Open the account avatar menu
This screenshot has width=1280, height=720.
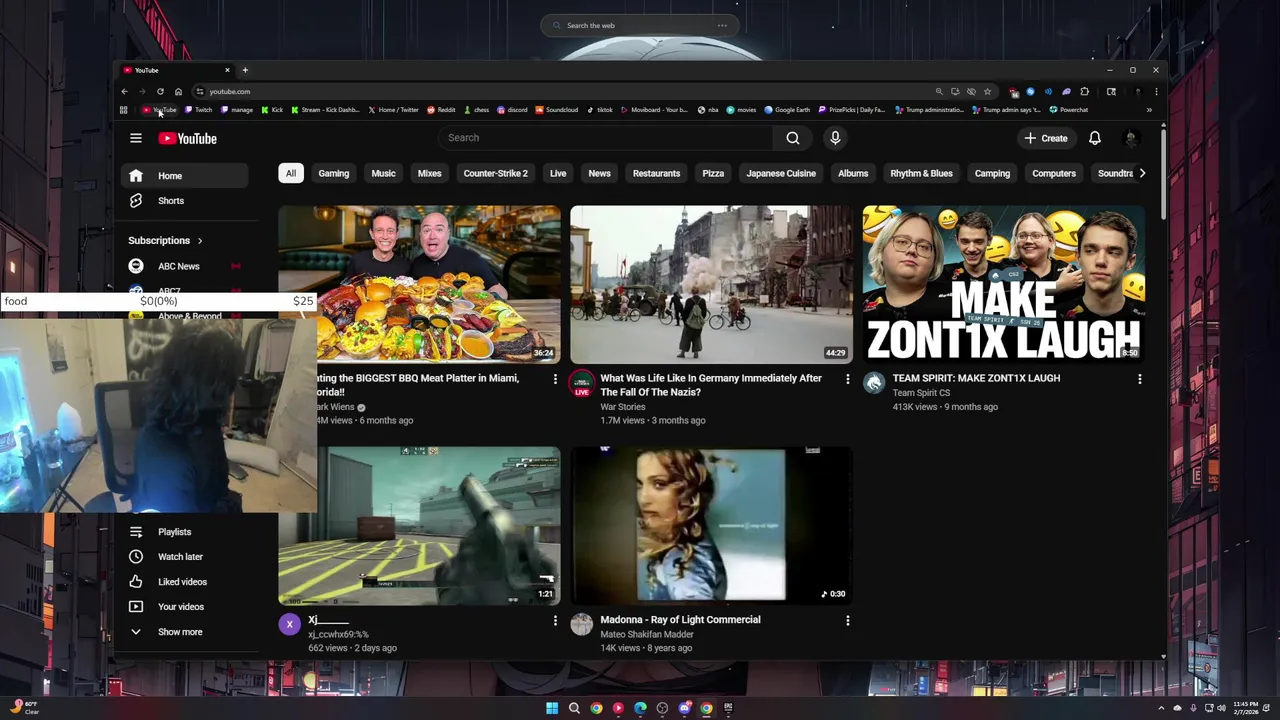pyautogui.click(x=1132, y=138)
